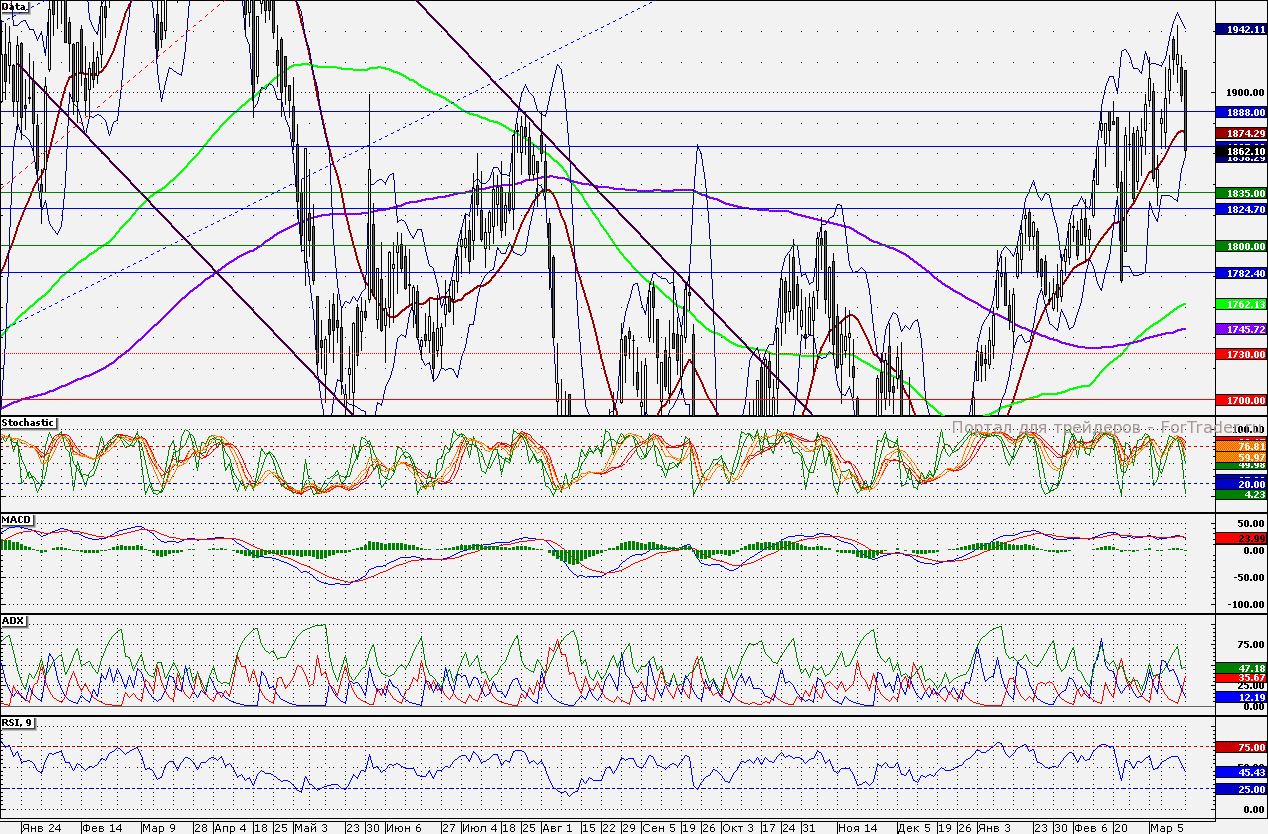1268x834 pixels.
Task: Click the 1782.40 blue level tag
Action: 1240,273
